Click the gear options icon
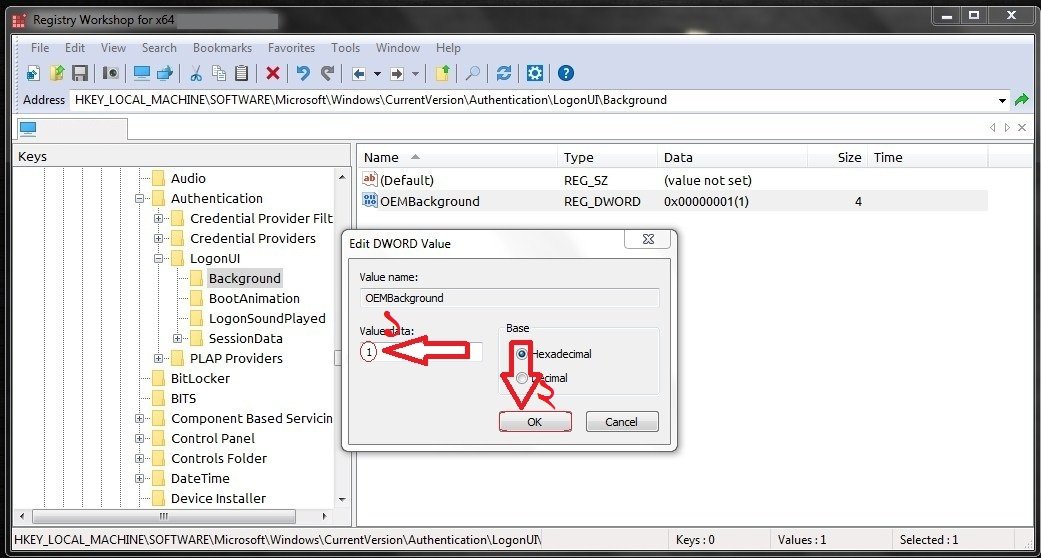 tap(535, 73)
